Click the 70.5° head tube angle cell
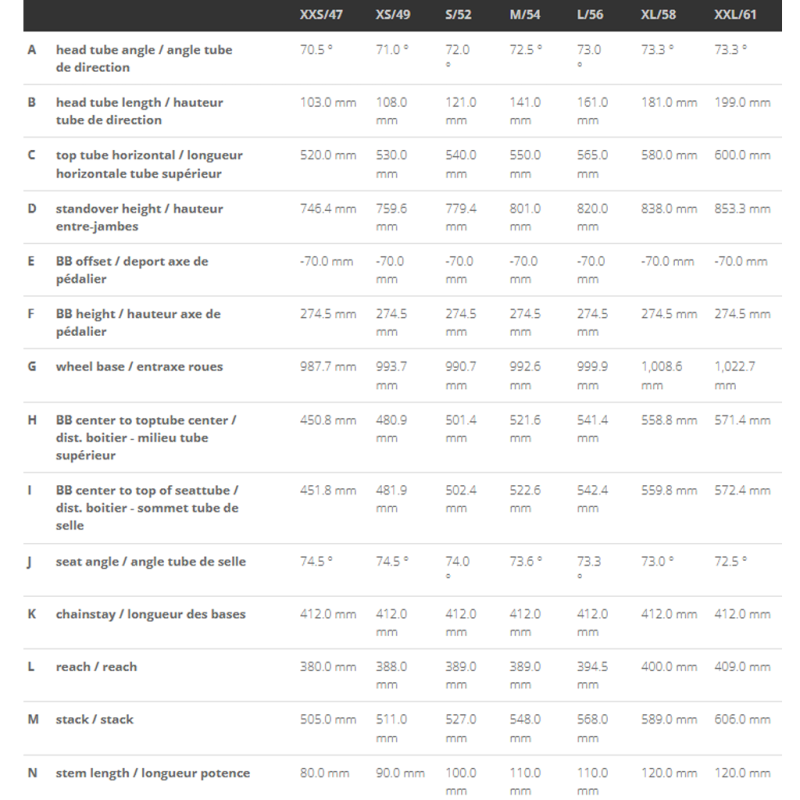Screen dimensions: 800x800 [319, 49]
